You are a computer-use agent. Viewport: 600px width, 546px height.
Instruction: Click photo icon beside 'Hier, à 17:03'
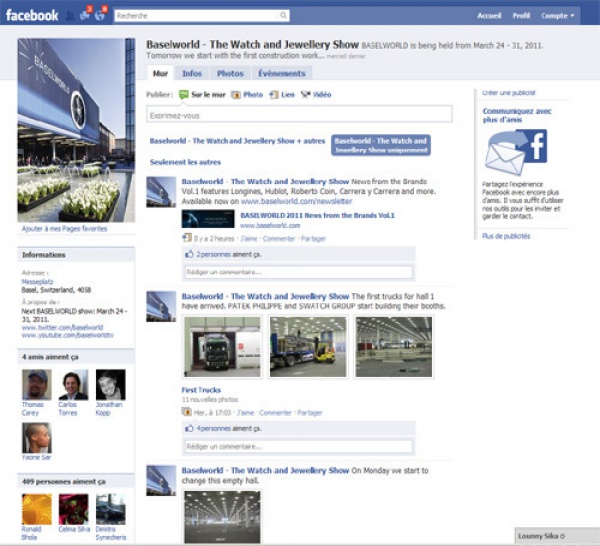pos(187,412)
